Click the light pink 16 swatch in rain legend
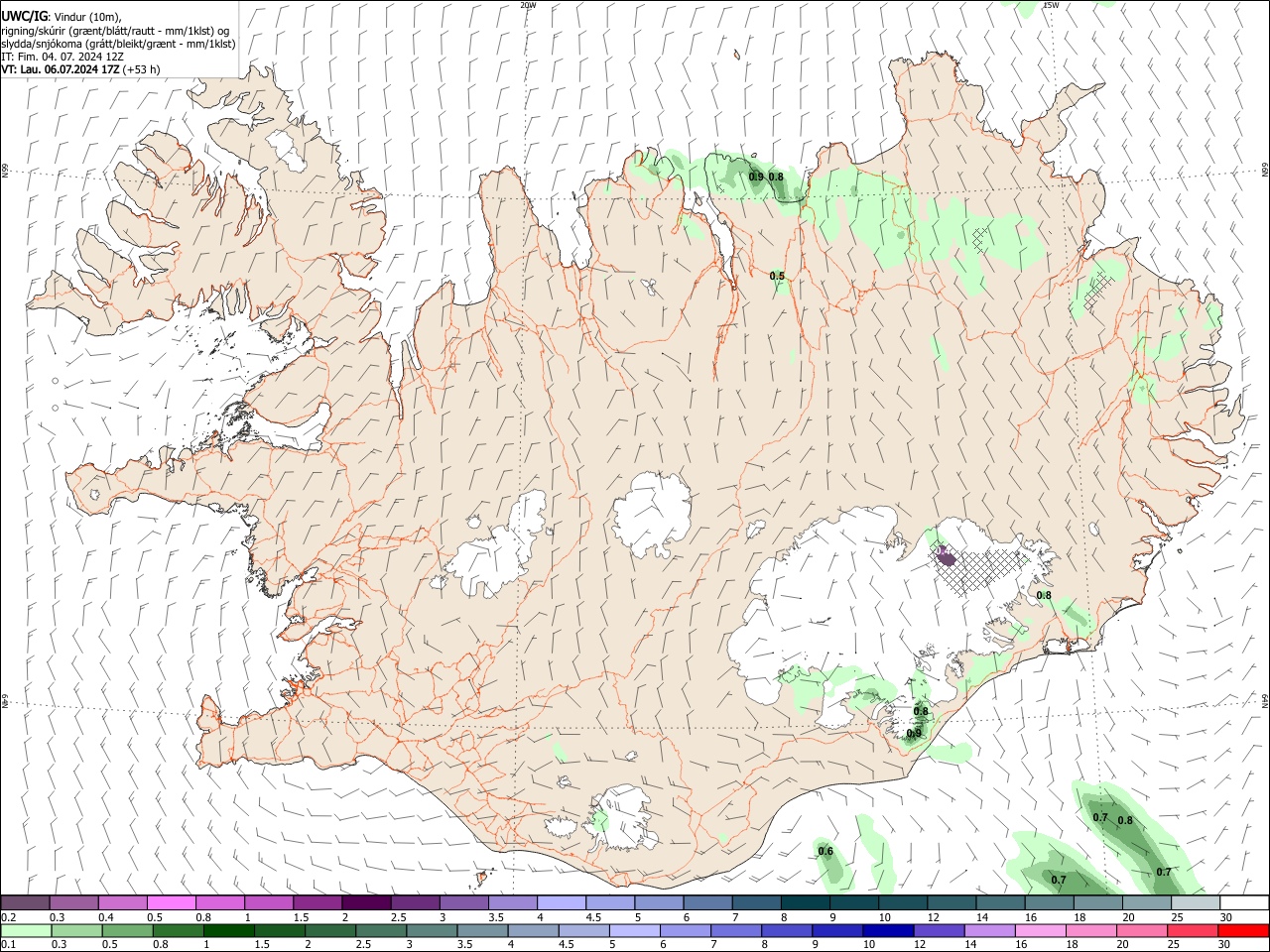The image size is (1270, 952). 1040,930
